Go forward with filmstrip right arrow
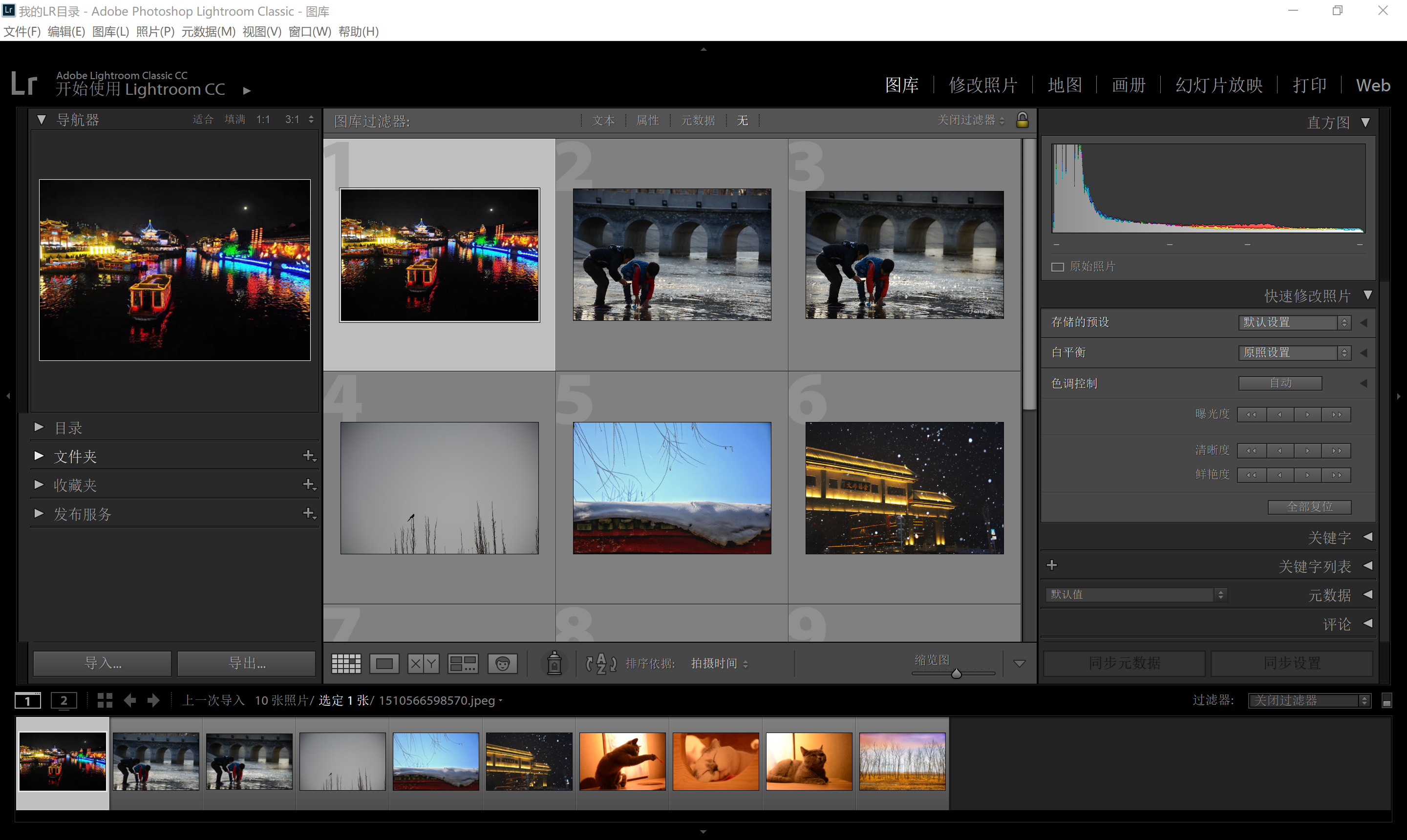This screenshot has width=1407, height=840. click(x=153, y=700)
